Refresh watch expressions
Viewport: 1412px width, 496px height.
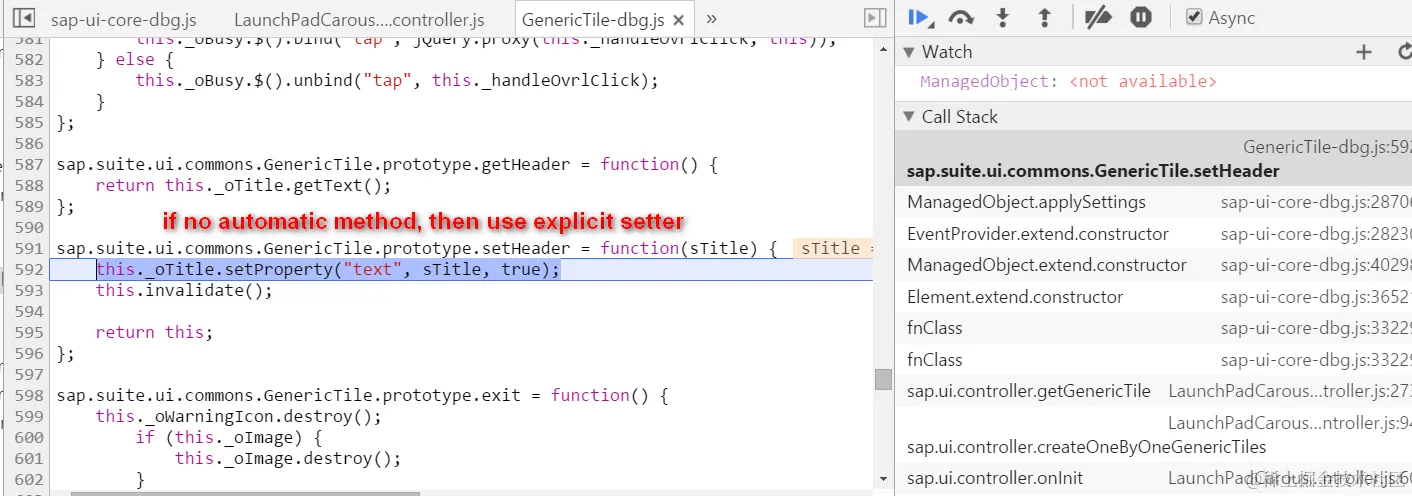coord(1403,52)
